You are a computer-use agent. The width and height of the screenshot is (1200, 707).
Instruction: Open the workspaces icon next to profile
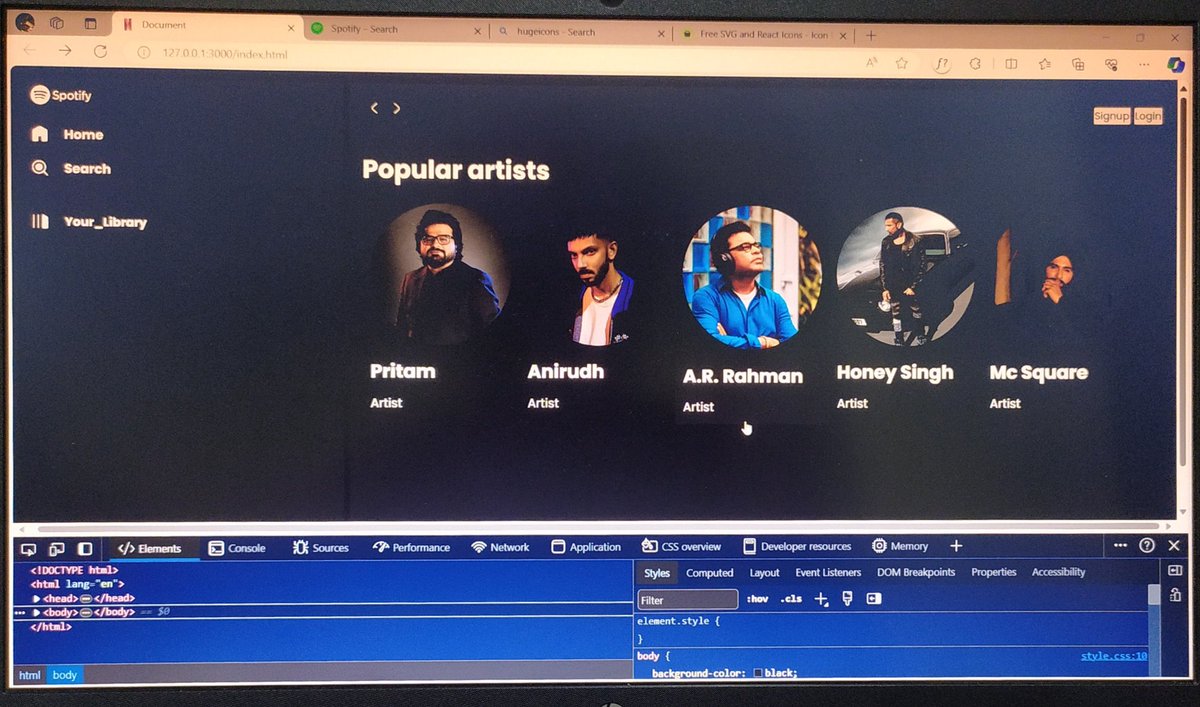pyautogui.click(x=57, y=23)
